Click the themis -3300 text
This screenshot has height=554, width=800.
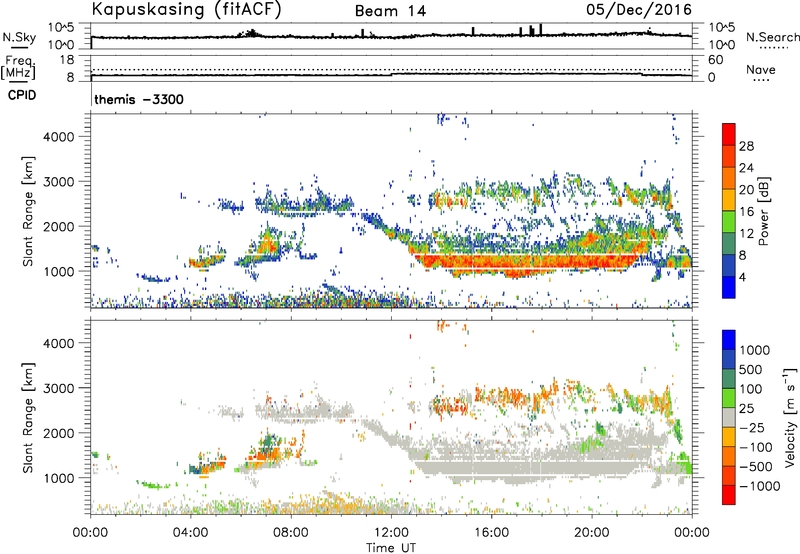click(x=139, y=99)
